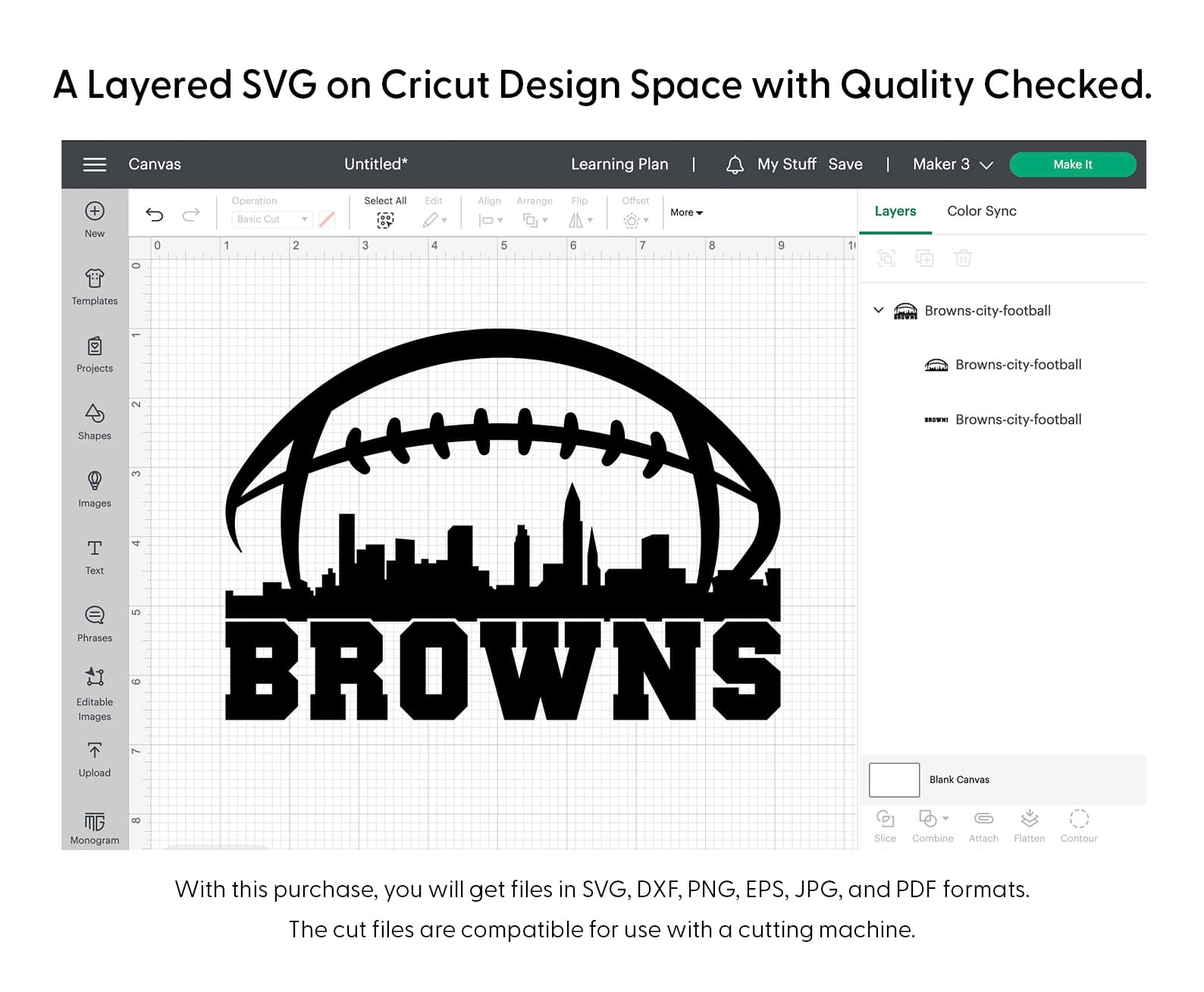
Task: Click Save in the top bar
Action: click(x=845, y=165)
